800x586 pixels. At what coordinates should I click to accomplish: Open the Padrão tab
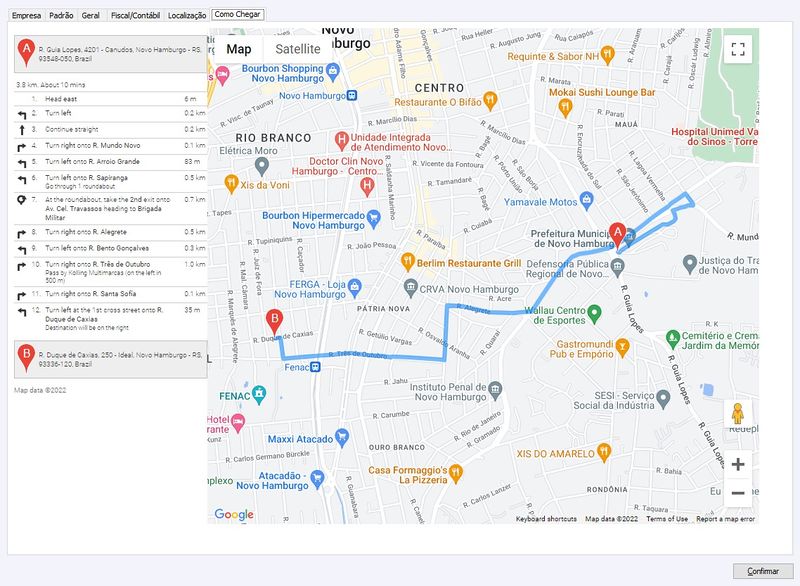point(61,15)
